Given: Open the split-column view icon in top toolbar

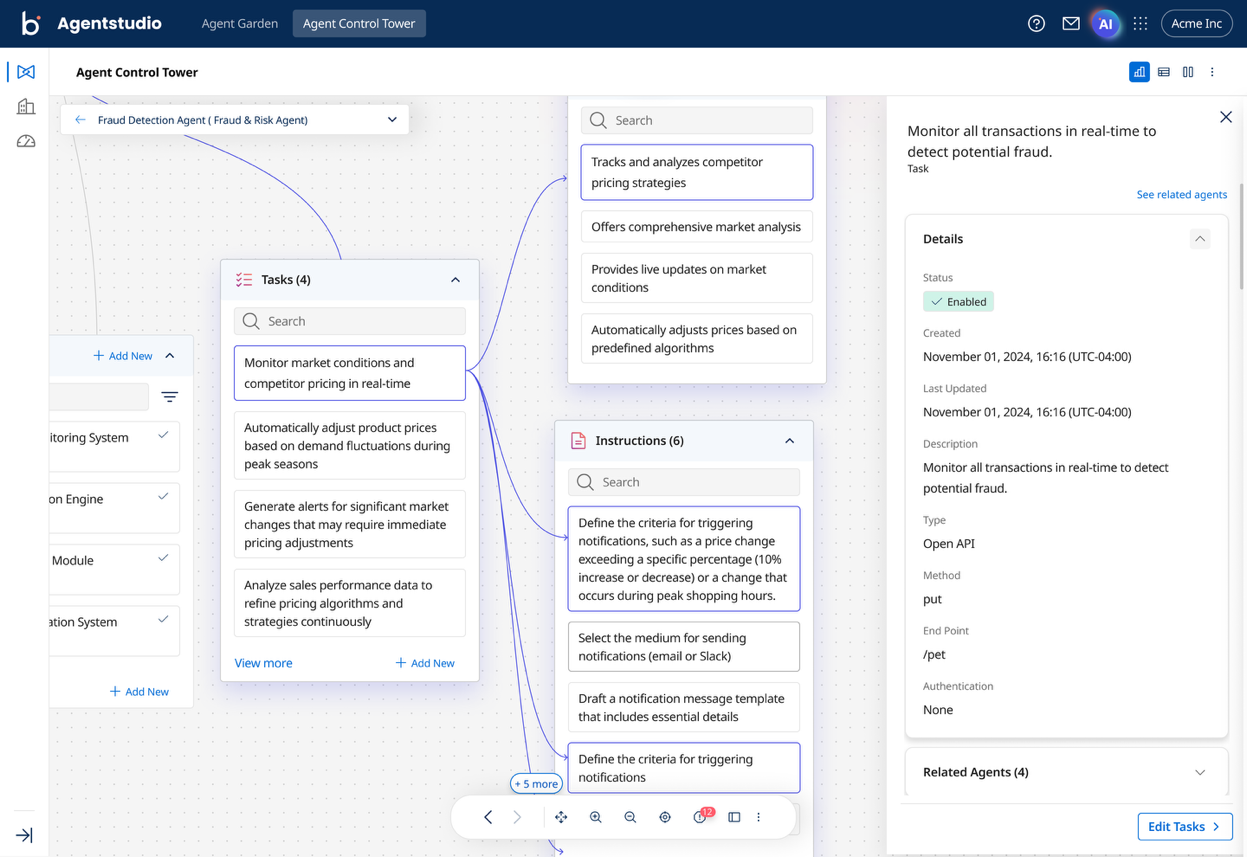Looking at the screenshot, I should [x=1188, y=72].
